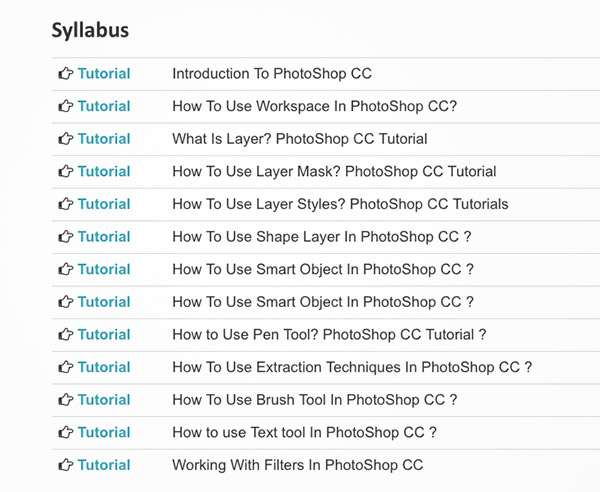
Task: Click the Syllabus heading
Action: coord(90,30)
